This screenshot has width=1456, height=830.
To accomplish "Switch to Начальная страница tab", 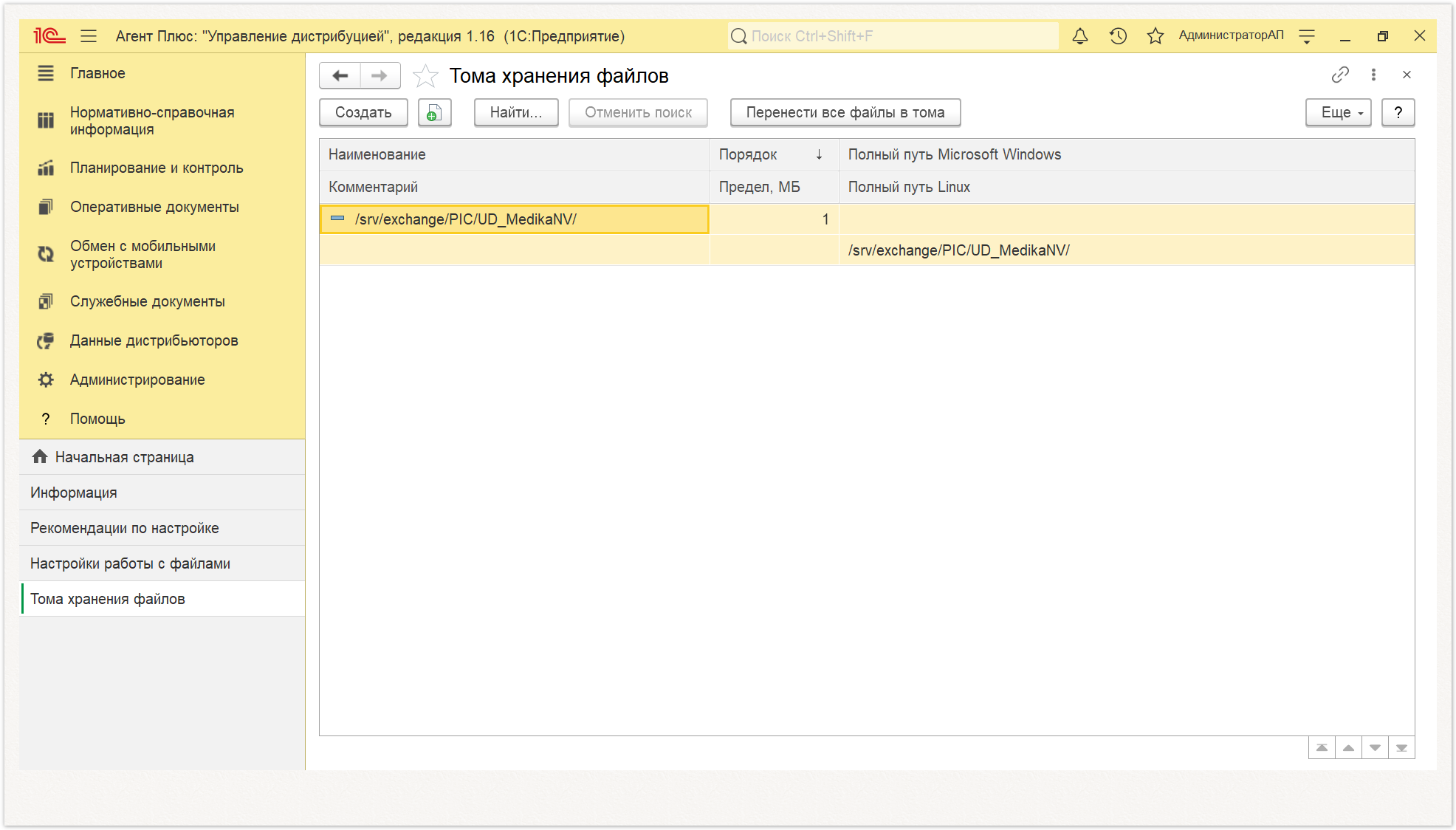I will coord(162,457).
